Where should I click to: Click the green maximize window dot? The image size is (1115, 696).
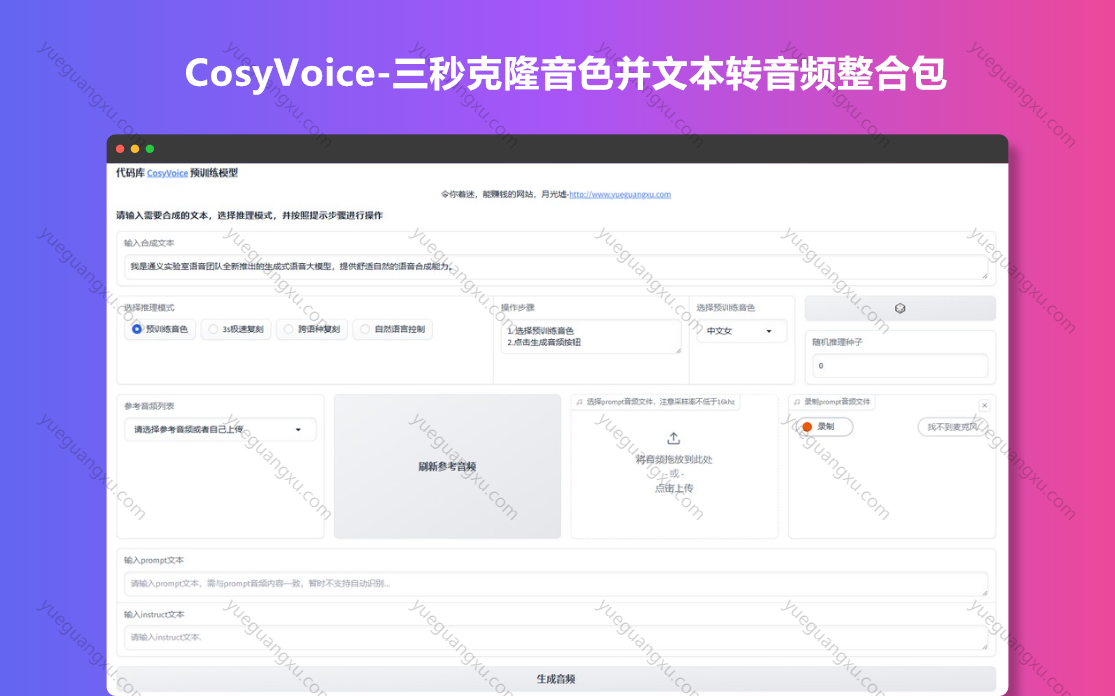tap(150, 149)
